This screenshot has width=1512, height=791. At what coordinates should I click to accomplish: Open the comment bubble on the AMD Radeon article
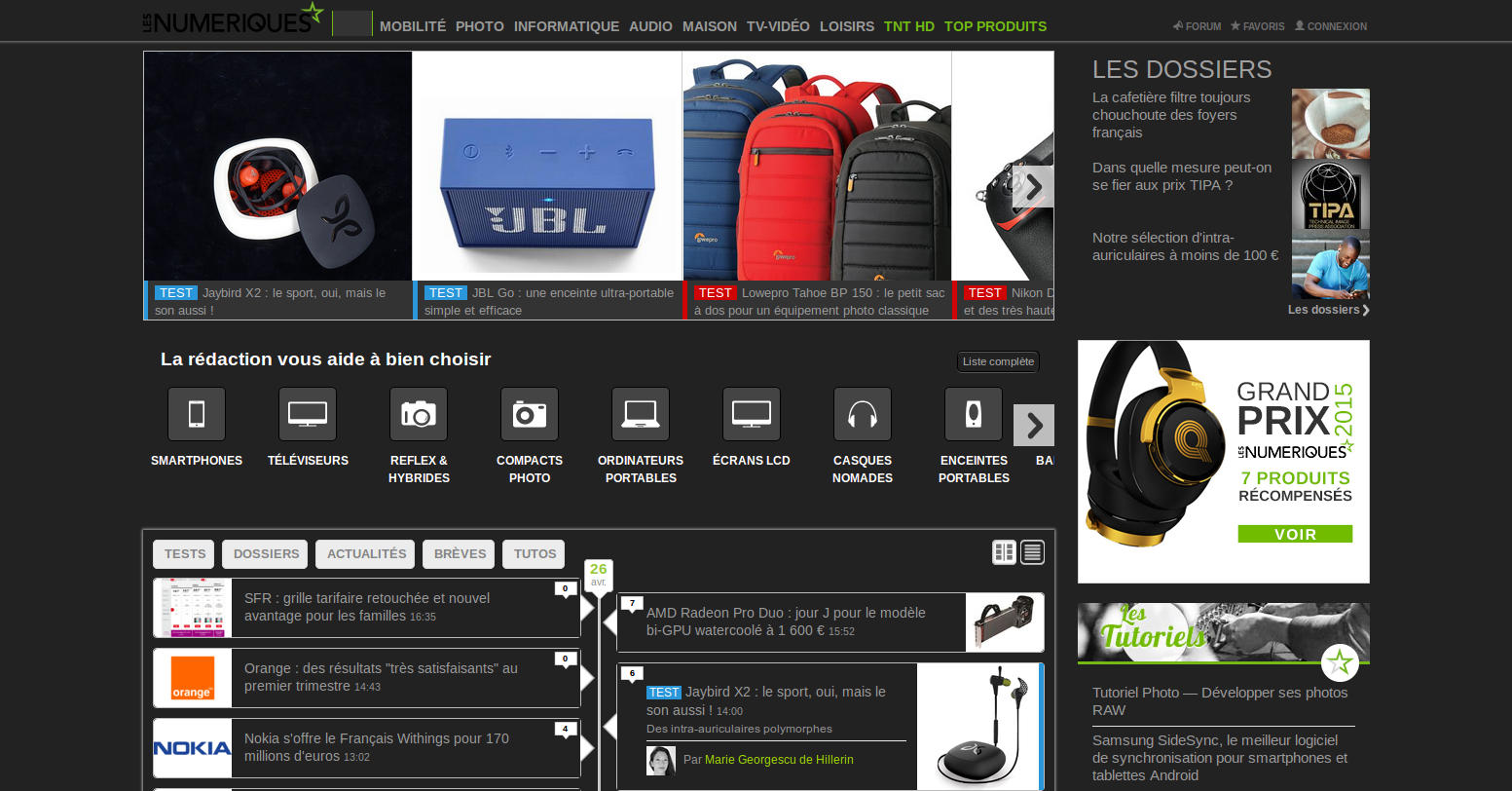(632, 605)
